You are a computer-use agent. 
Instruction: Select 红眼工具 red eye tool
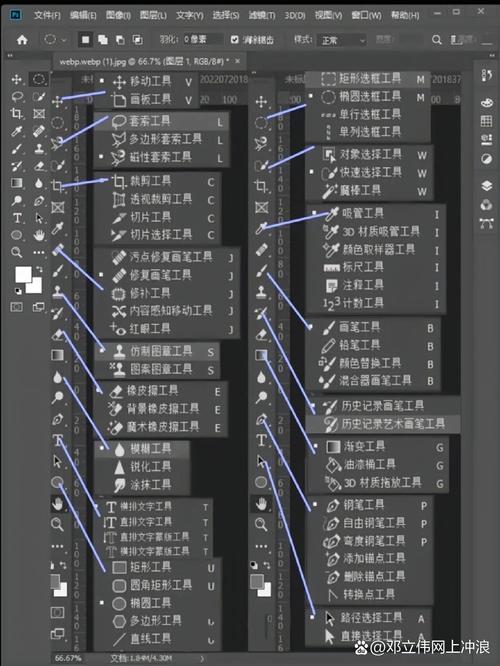pos(166,328)
